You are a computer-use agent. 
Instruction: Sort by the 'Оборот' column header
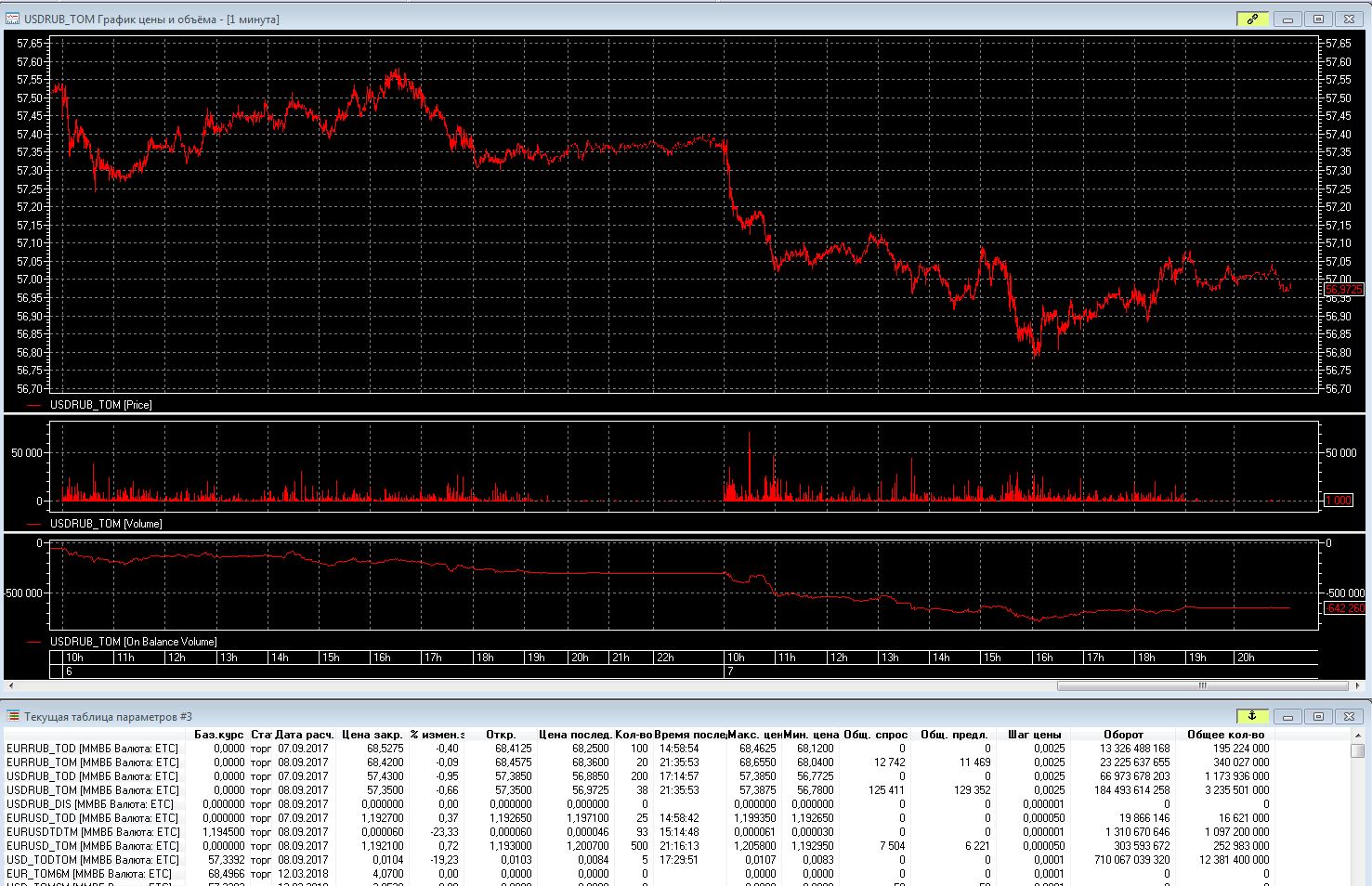click(1123, 735)
